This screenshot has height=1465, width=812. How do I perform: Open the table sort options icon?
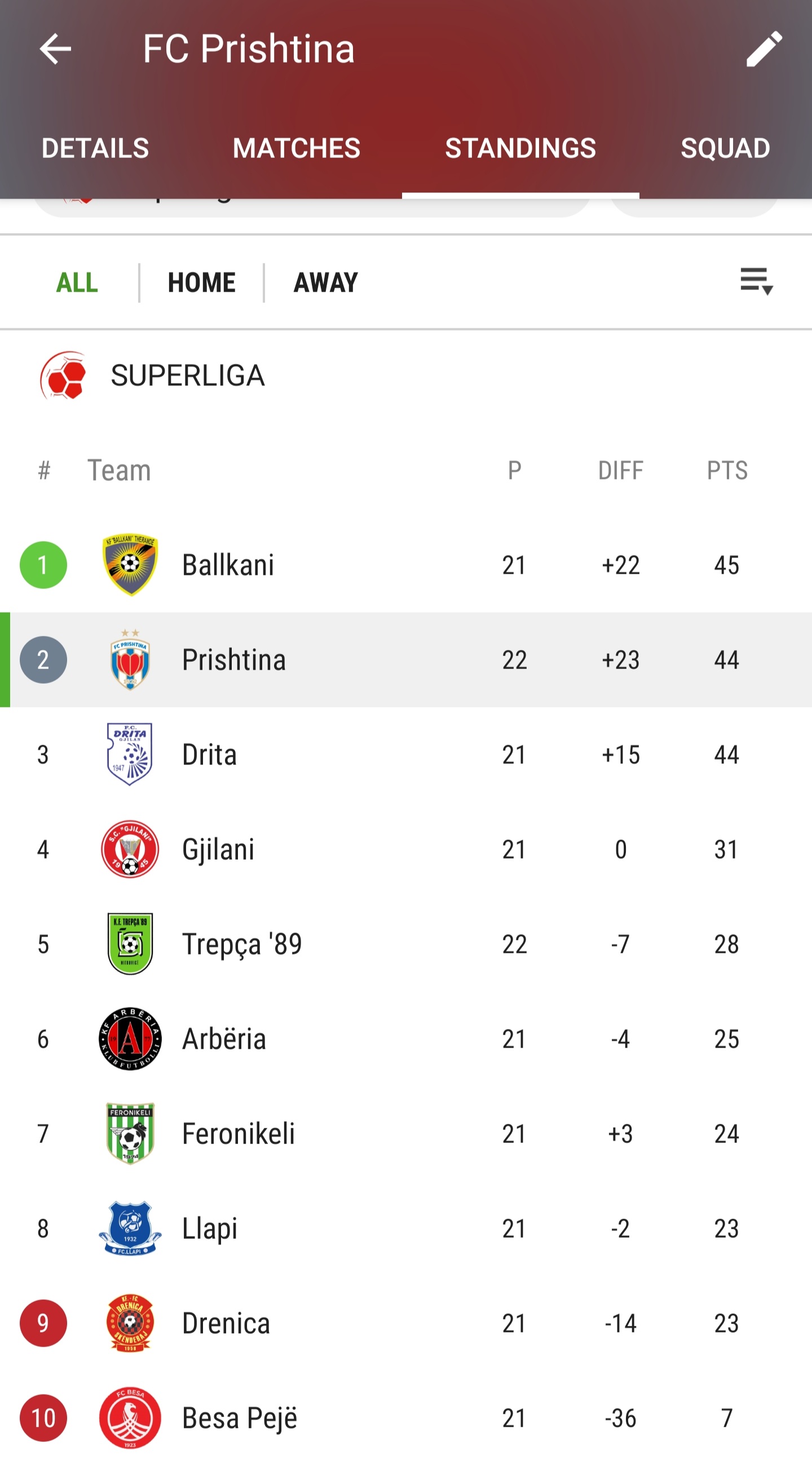click(x=756, y=281)
